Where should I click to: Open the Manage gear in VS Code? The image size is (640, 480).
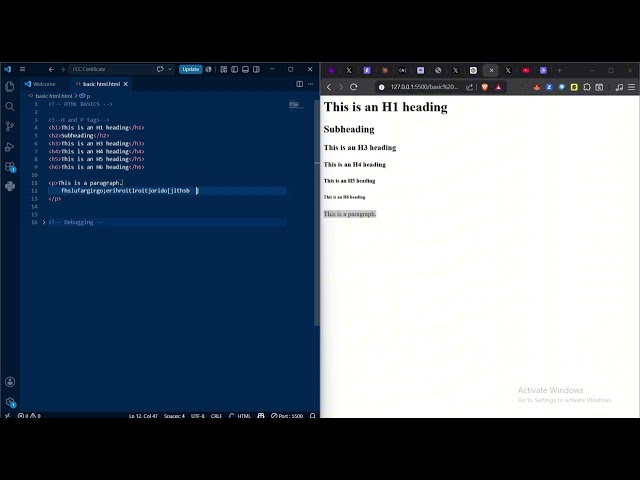point(10,402)
